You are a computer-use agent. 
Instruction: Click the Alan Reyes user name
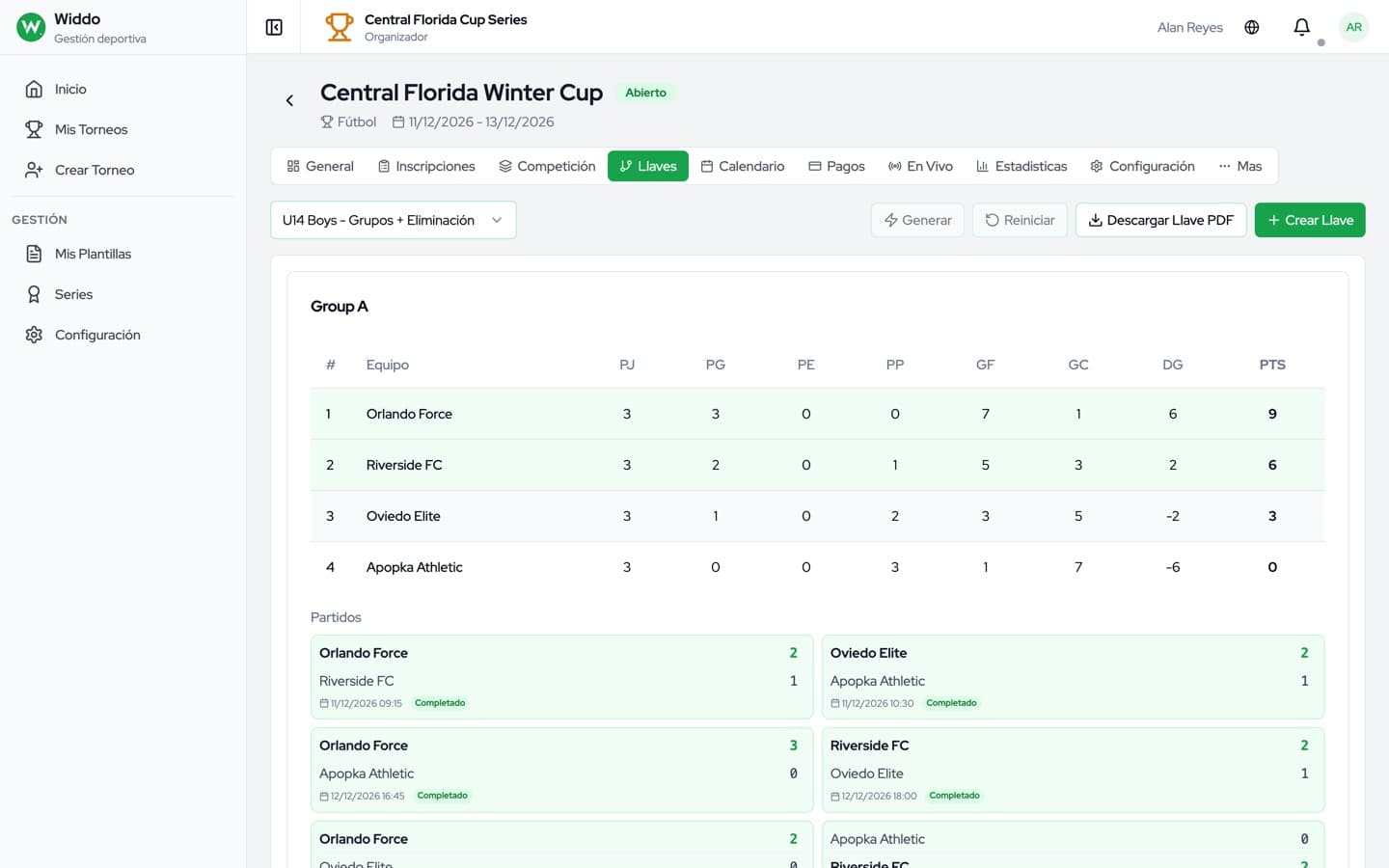(x=1190, y=27)
